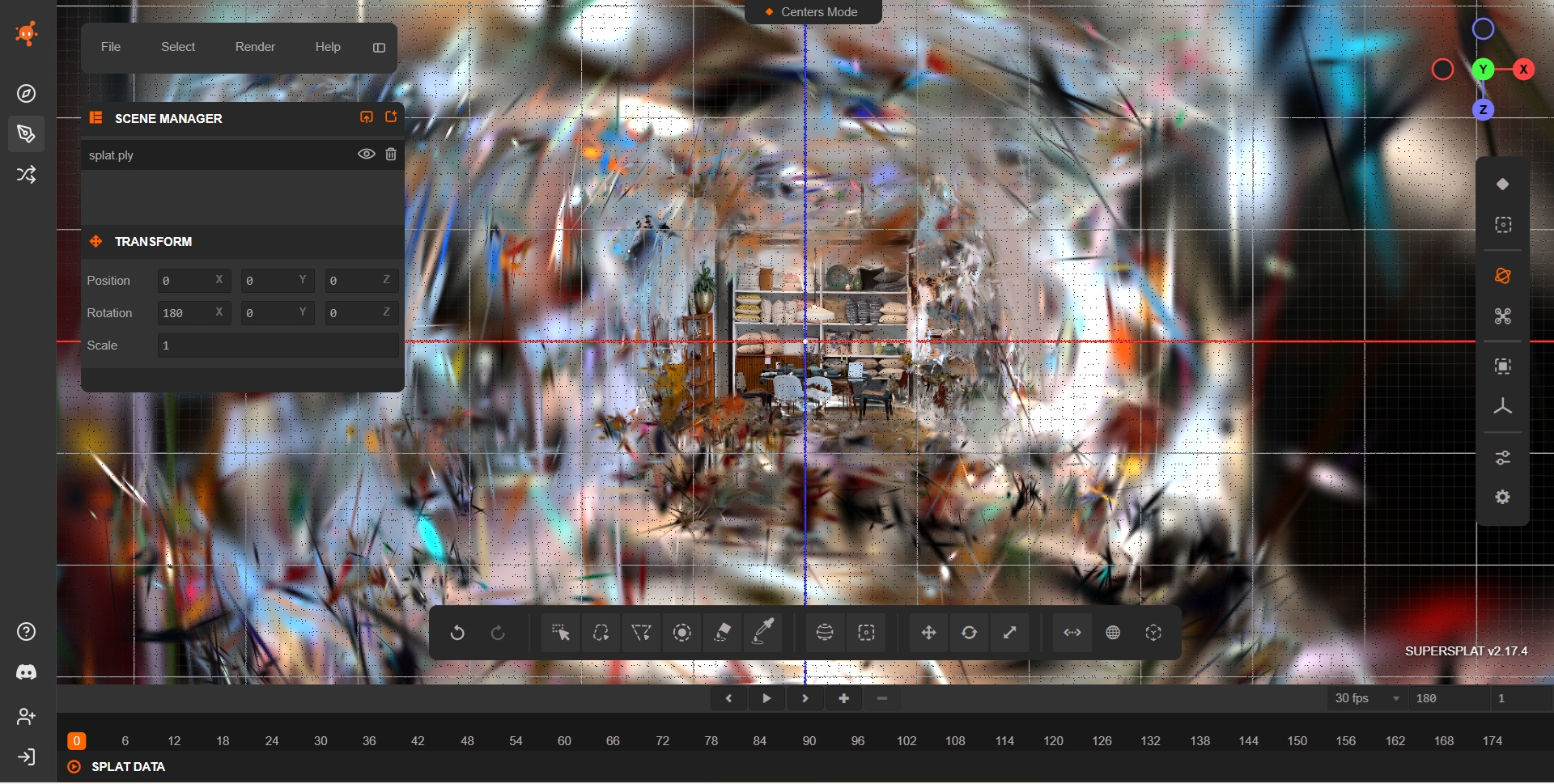Open settings gear on right panel
Viewport: 1554px width, 784px height.
pyautogui.click(x=1502, y=498)
